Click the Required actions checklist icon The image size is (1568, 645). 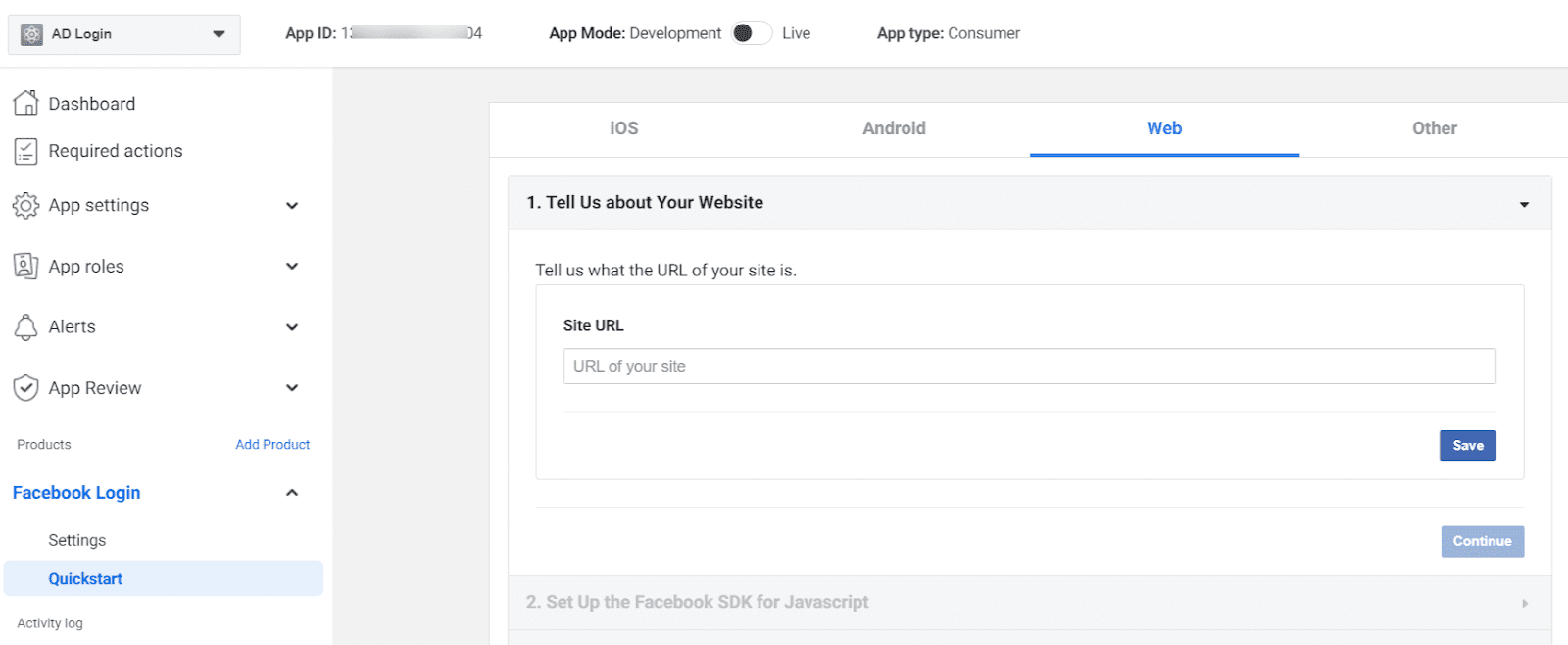tap(25, 151)
